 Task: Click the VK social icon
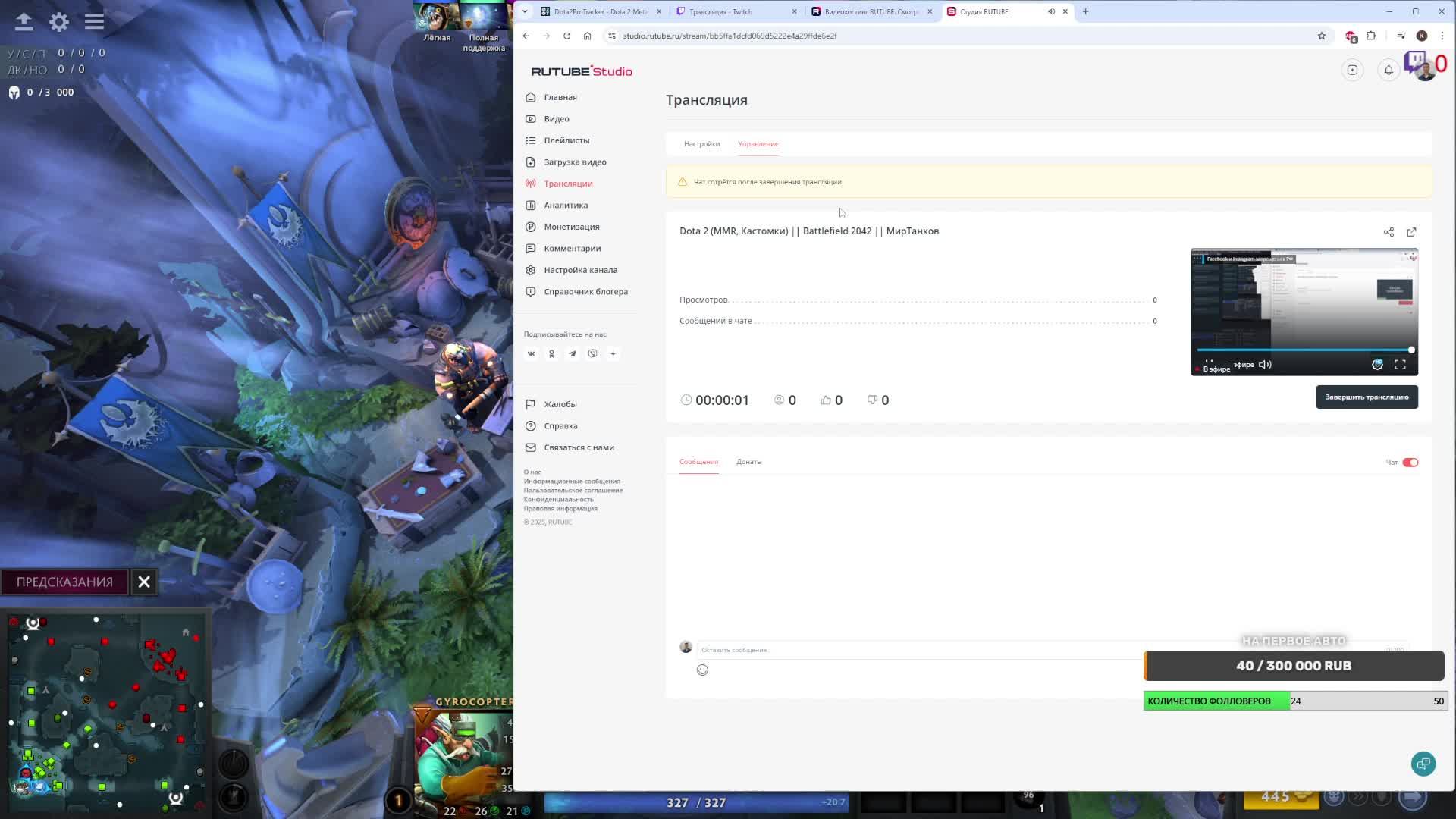pos(531,353)
